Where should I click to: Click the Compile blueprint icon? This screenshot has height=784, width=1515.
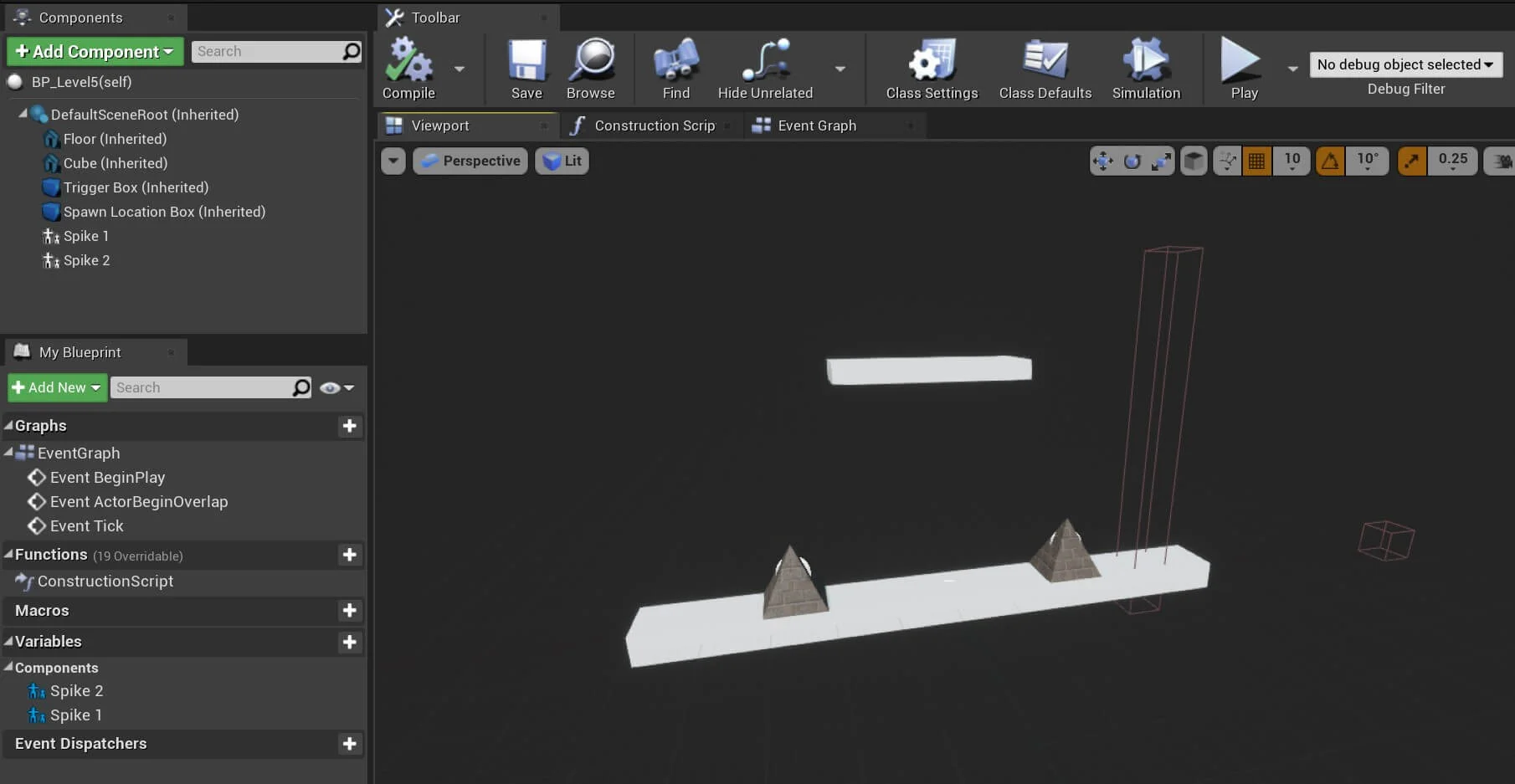point(408,61)
